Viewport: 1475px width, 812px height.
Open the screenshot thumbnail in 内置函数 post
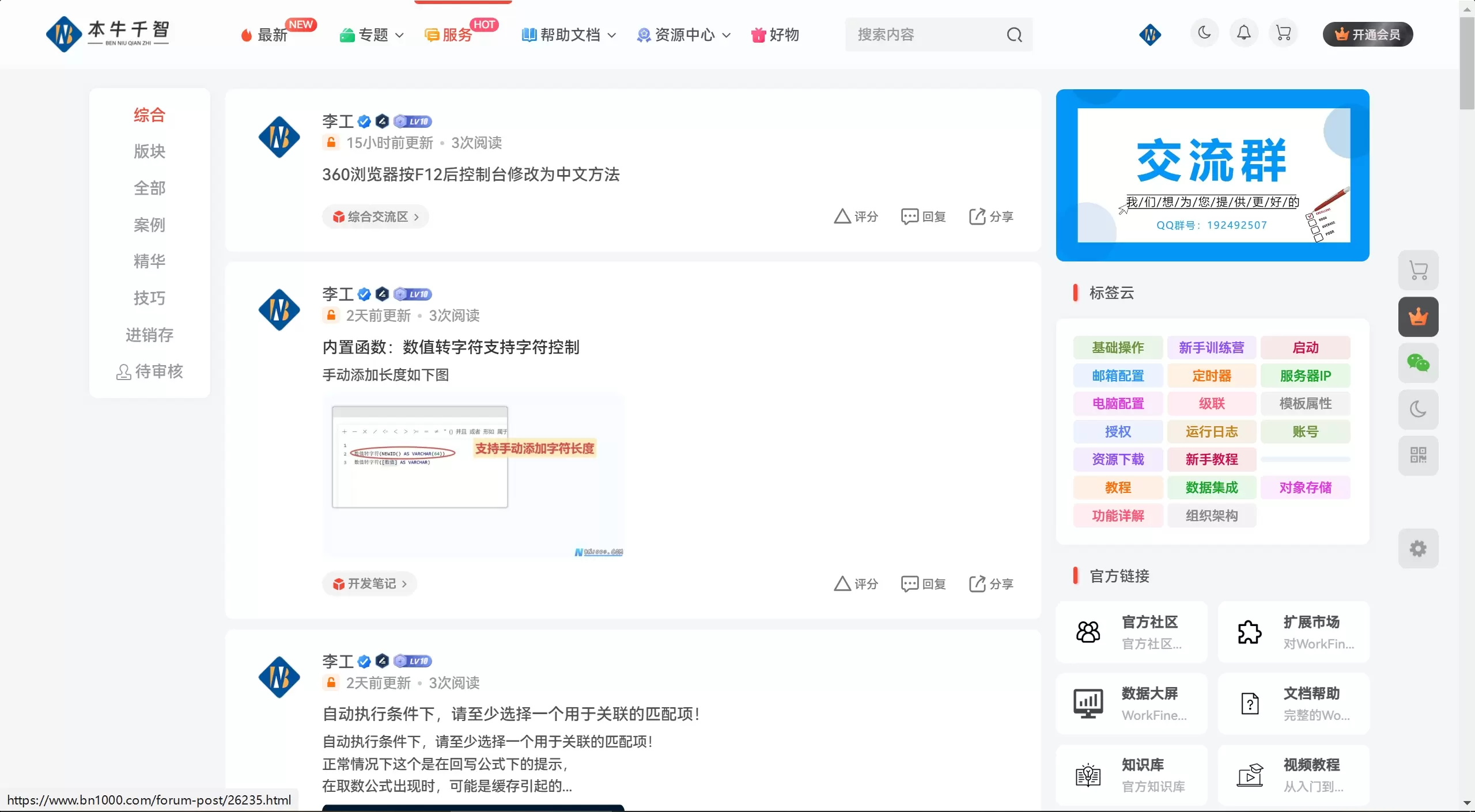click(473, 475)
